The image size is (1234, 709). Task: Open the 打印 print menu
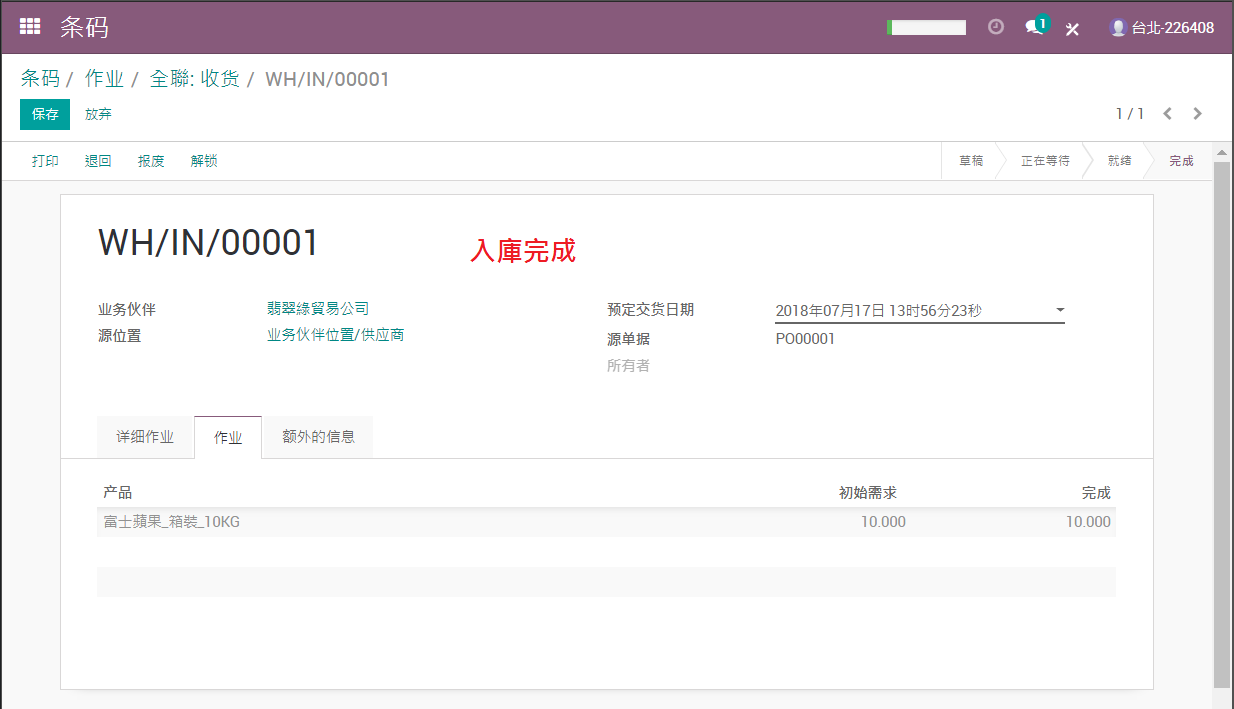[45, 161]
